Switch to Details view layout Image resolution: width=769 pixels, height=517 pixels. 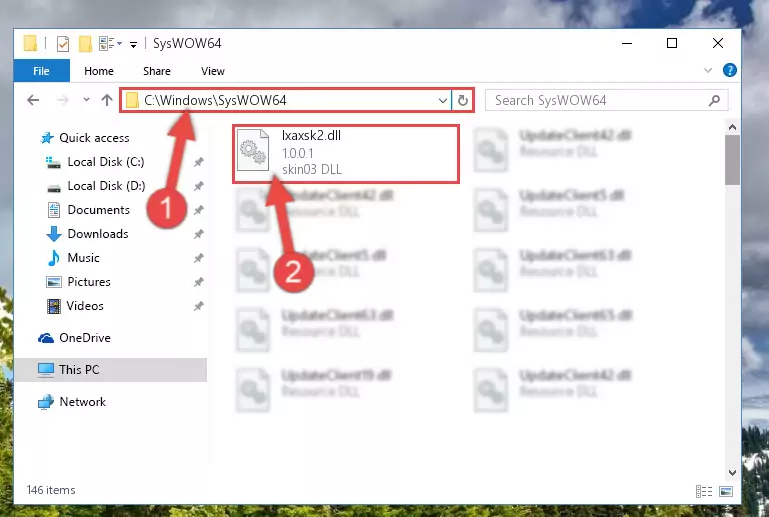point(704,491)
